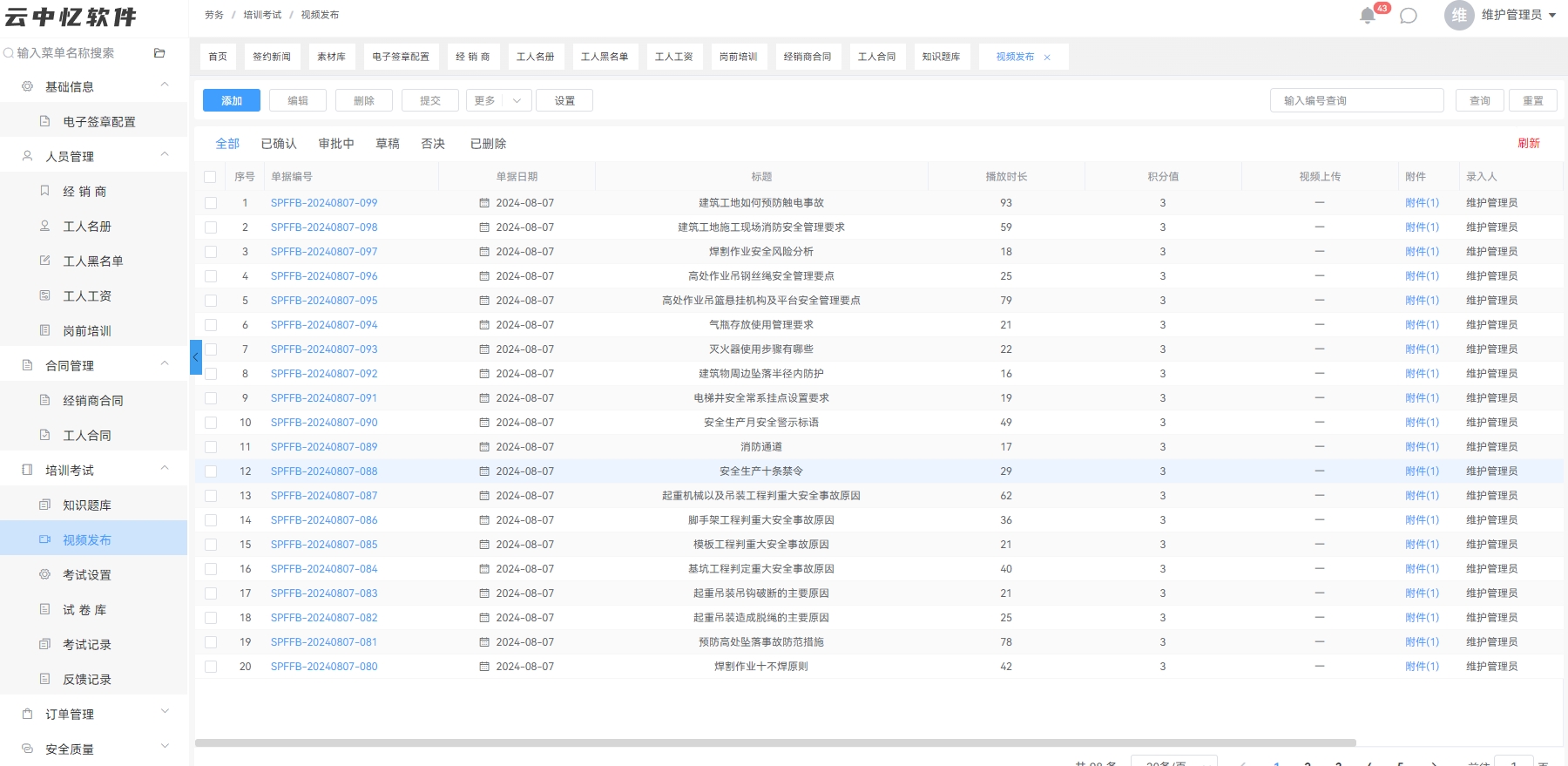Image resolution: width=1568 pixels, height=766 pixels.
Task: Check the row SPFFB-20240807-080 checkbox
Action: tap(210, 667)
